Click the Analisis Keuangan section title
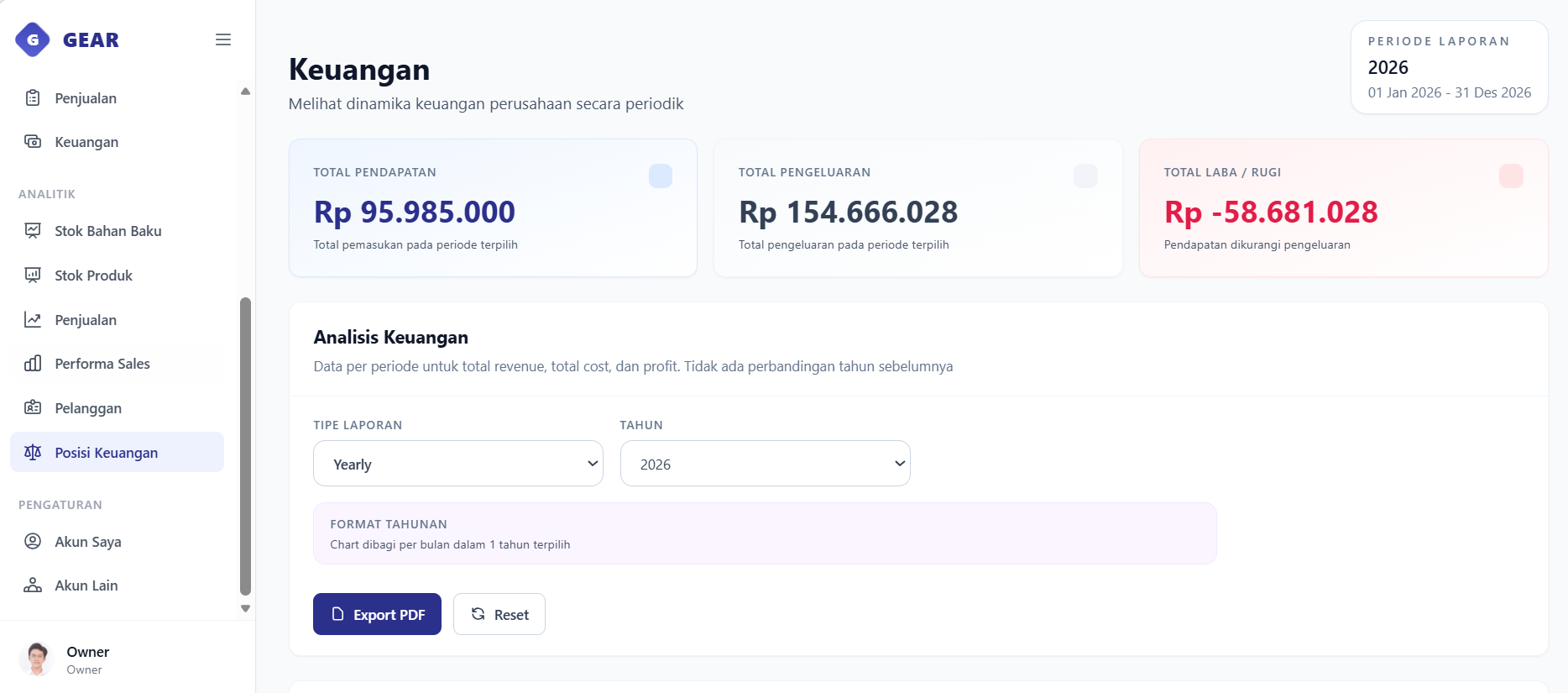Viewport: 1568px width, 693px height. (391, 337)
